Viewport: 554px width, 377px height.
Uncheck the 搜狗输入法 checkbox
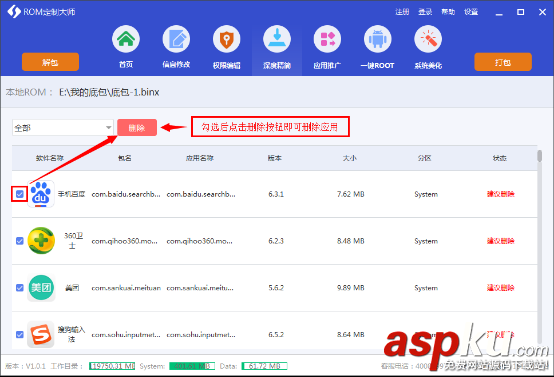20,334
